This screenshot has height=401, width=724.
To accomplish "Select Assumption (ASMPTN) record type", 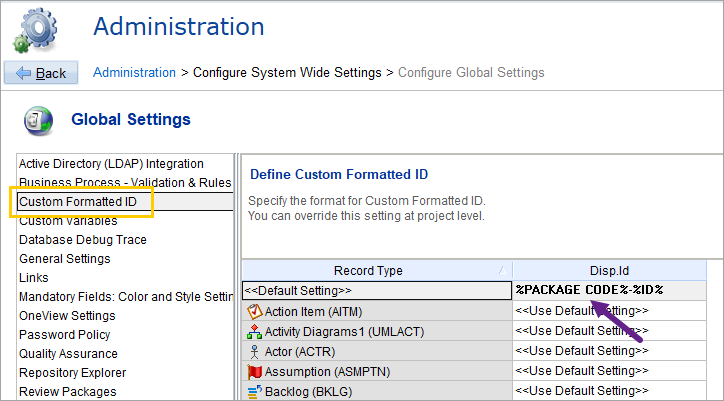I will [x=377, y=371].
